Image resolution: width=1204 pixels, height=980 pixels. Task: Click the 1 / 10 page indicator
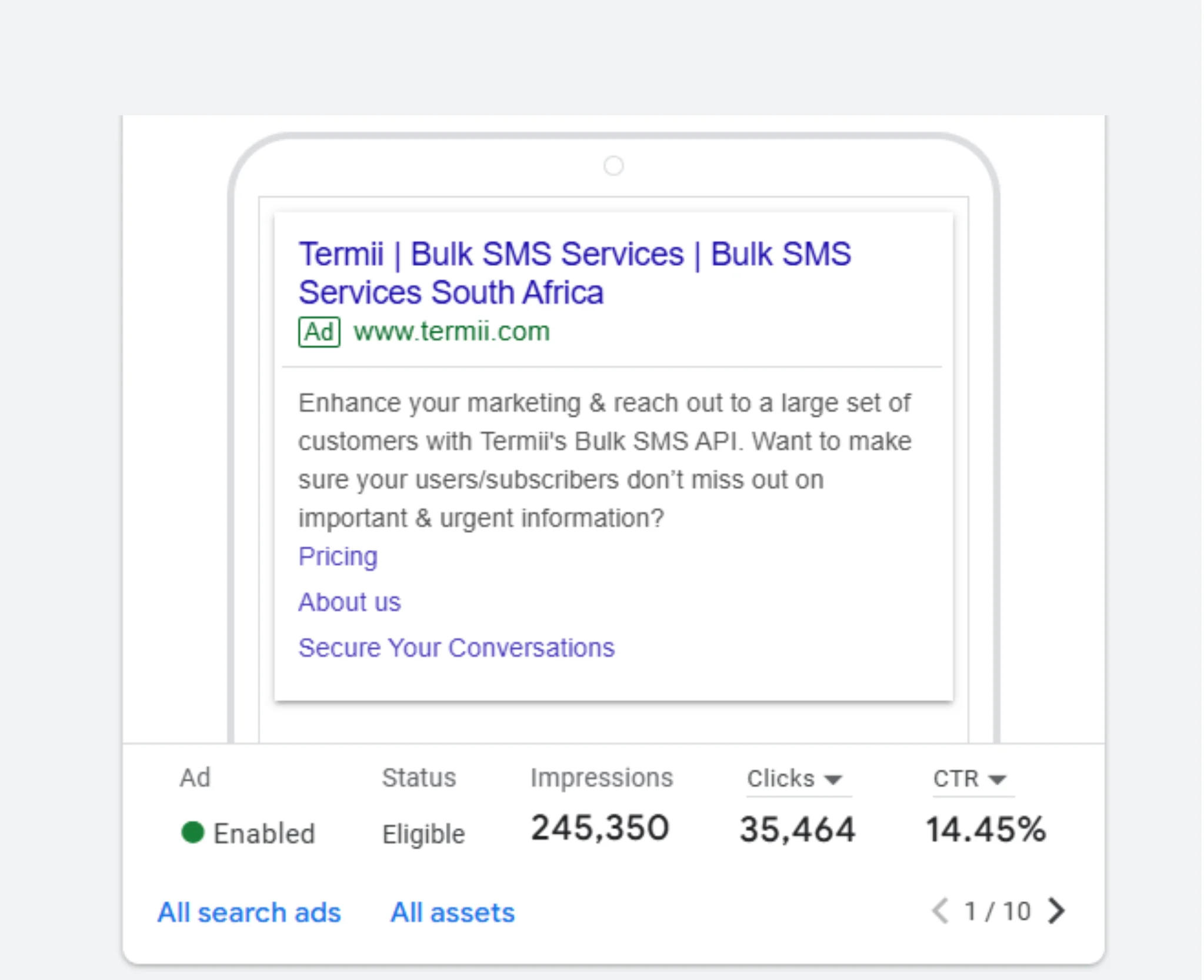[998, 912]
